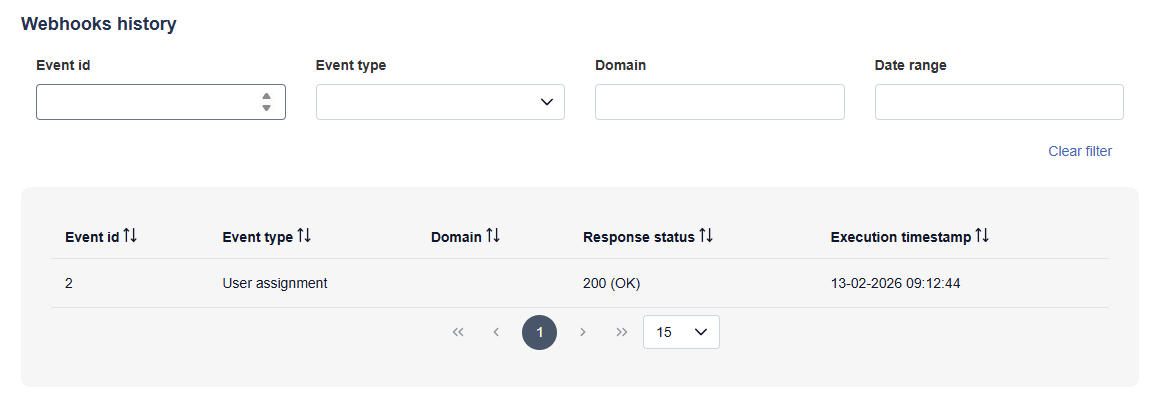Increase Event id with up stepper arrow
This screenshot has height=400, width=1157.
point(266,96)
